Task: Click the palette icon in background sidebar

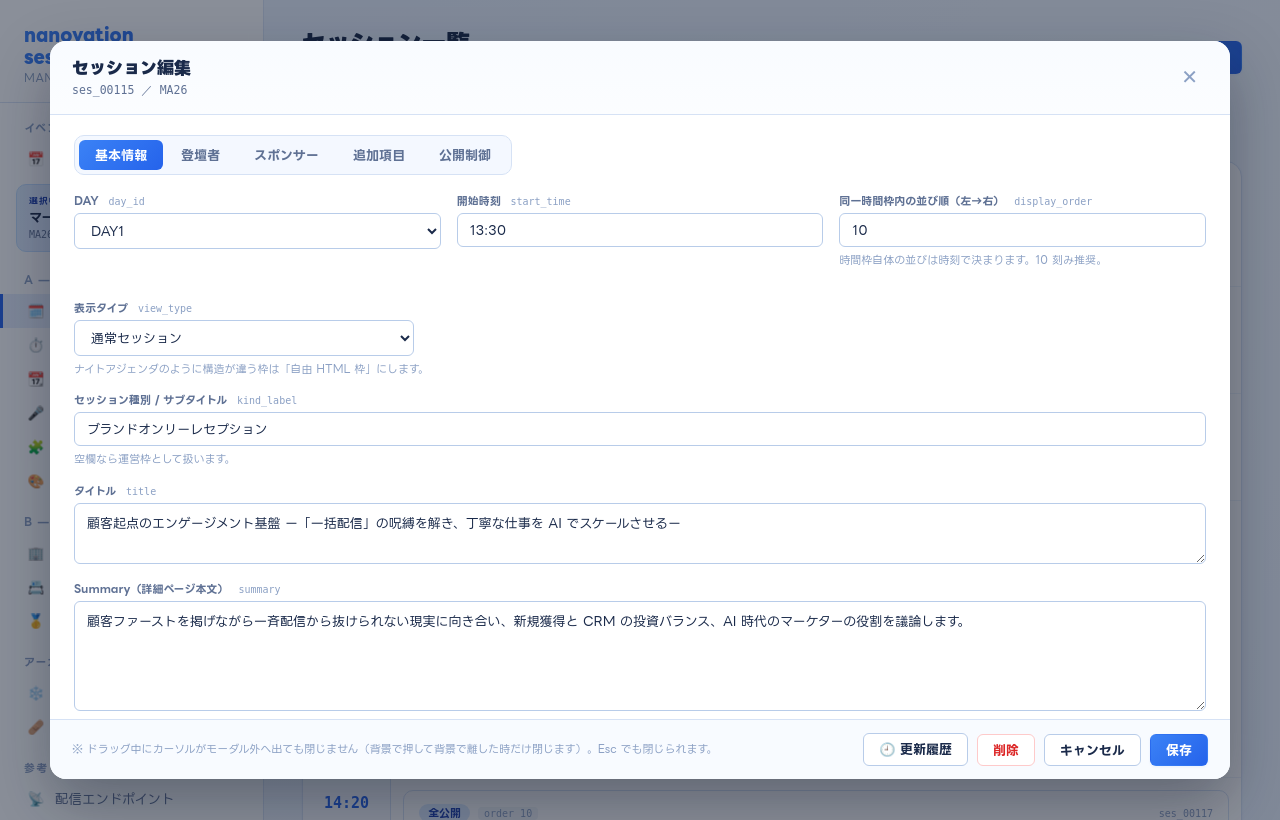Action: tap(36, 481)
